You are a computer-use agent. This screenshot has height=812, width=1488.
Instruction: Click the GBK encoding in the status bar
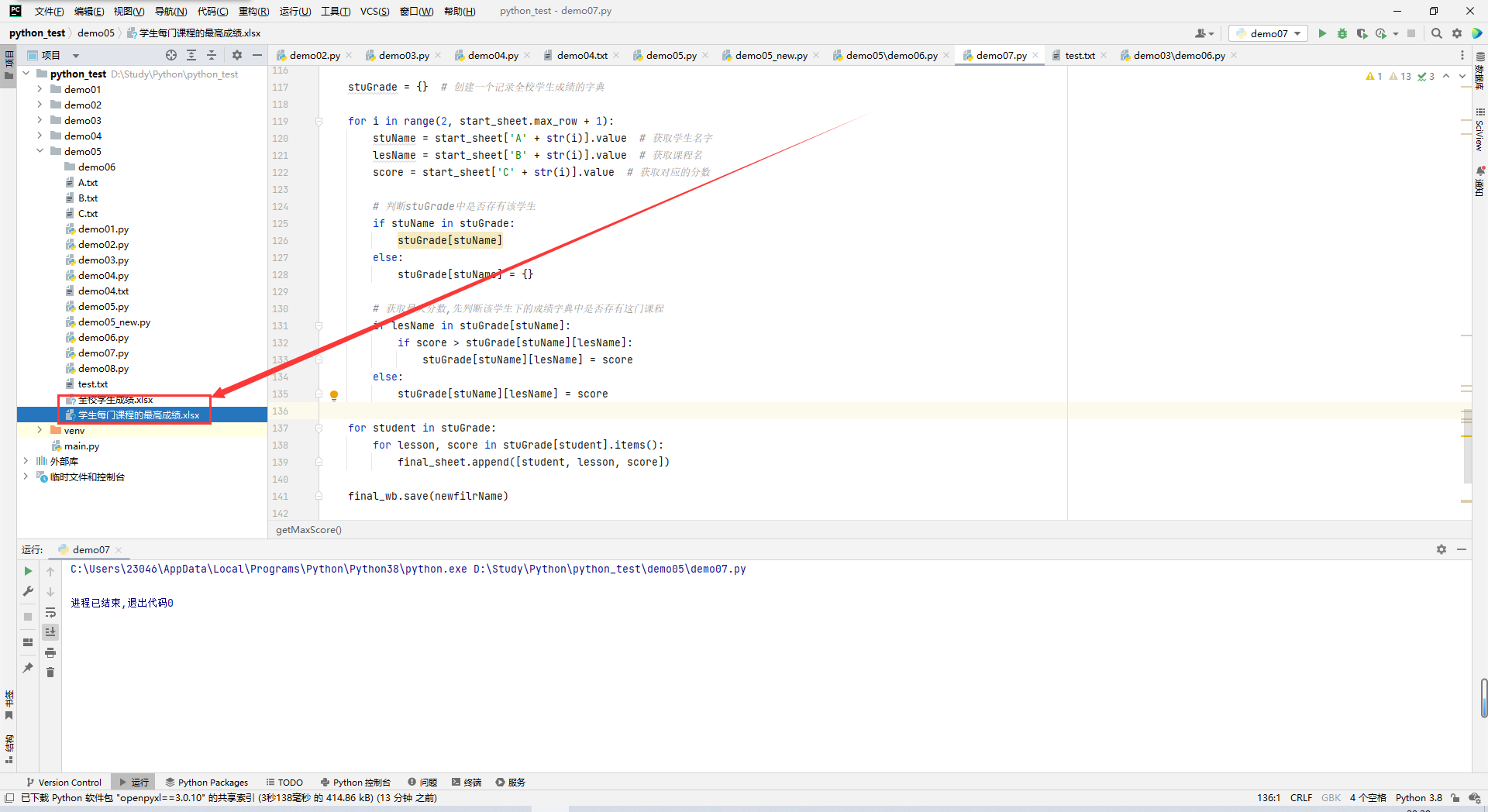pyautogui.click(x=1331, y=798)
